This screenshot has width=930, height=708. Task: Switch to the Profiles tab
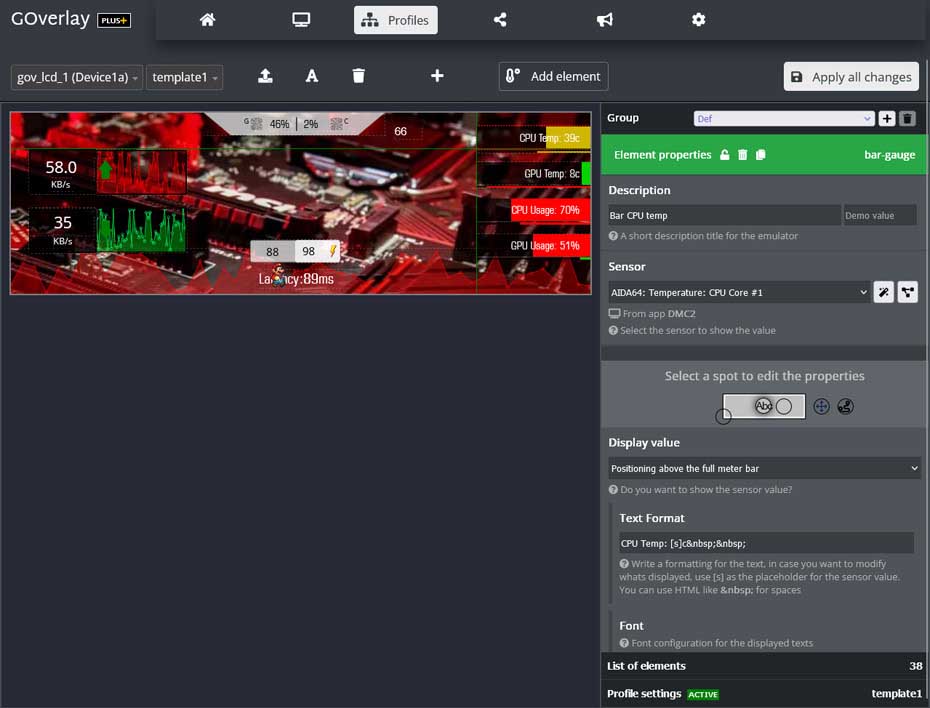tap(395, 20)
